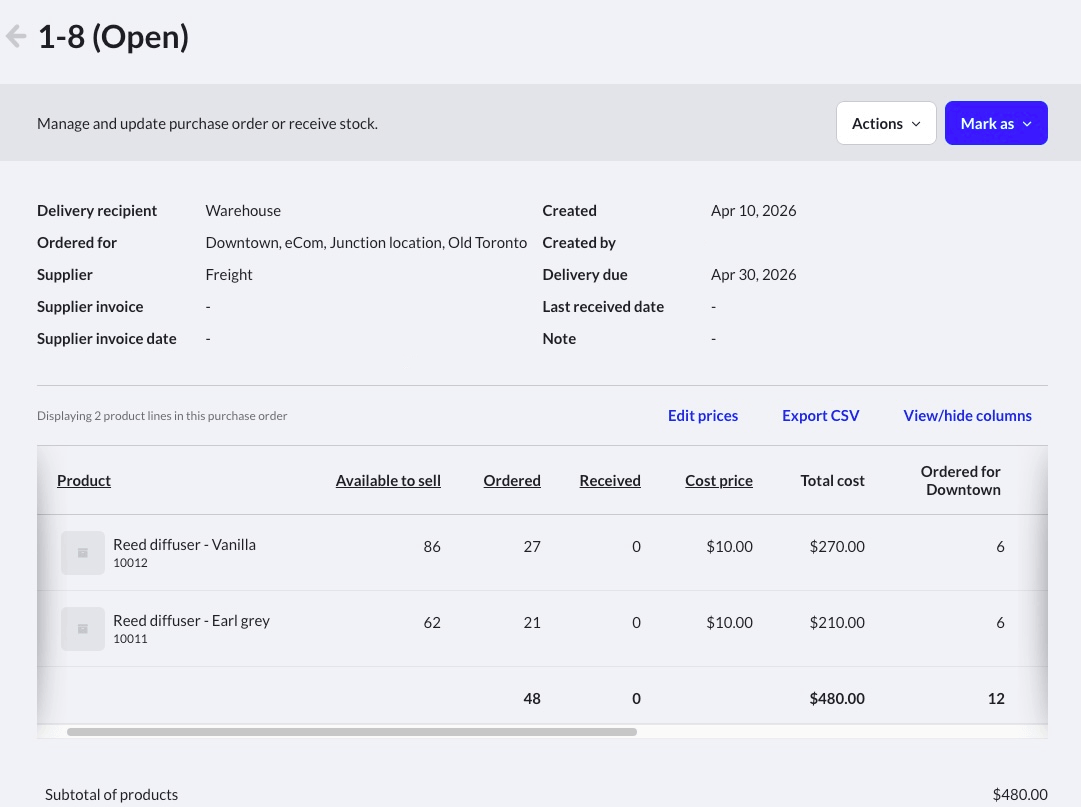The width and height of the screenshot is (1081, 807).
Task: Click the SKU 10012 text
Action: click(x=130, y=562)
